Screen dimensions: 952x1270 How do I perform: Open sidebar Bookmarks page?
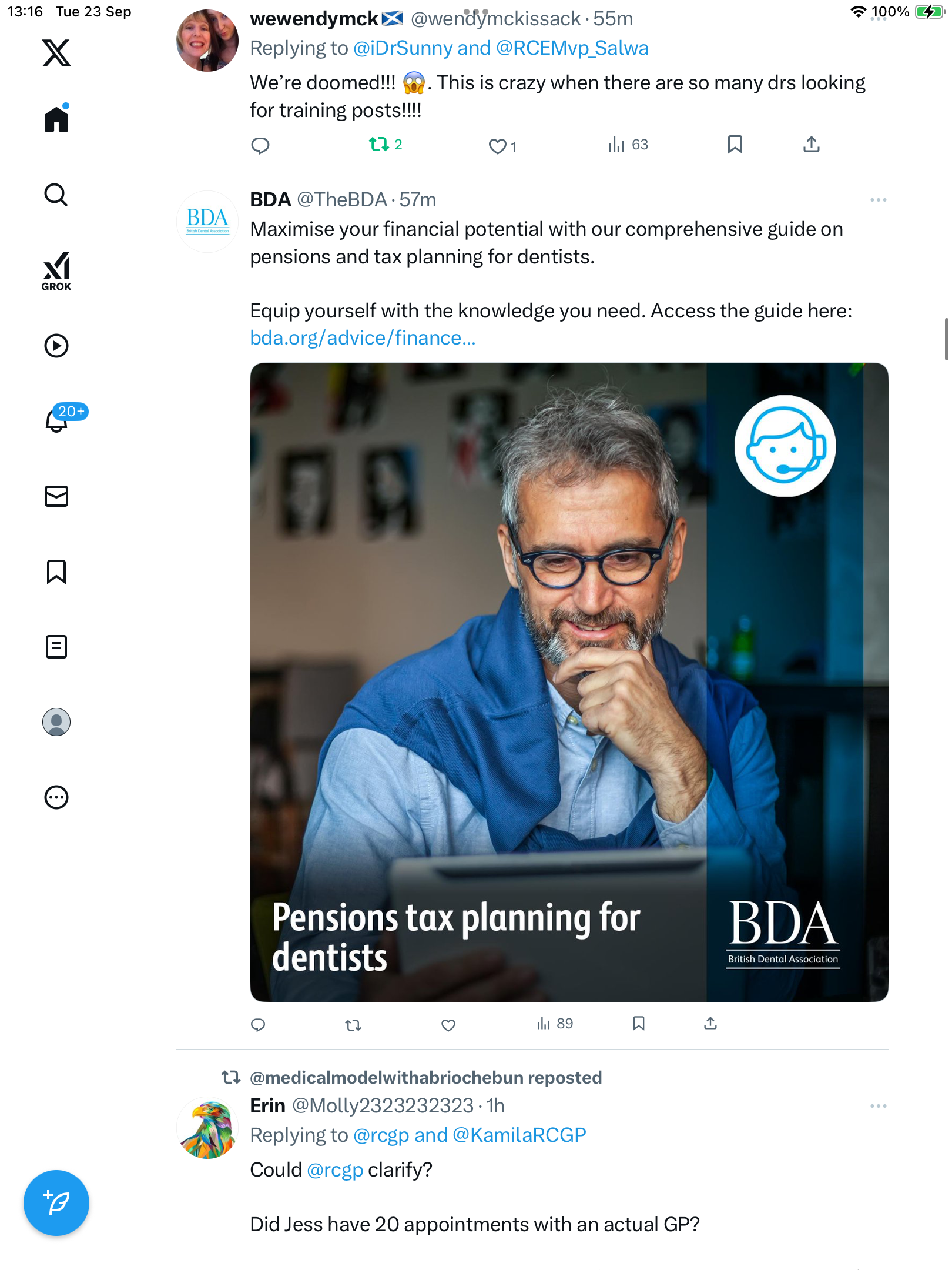coord(56,571)
